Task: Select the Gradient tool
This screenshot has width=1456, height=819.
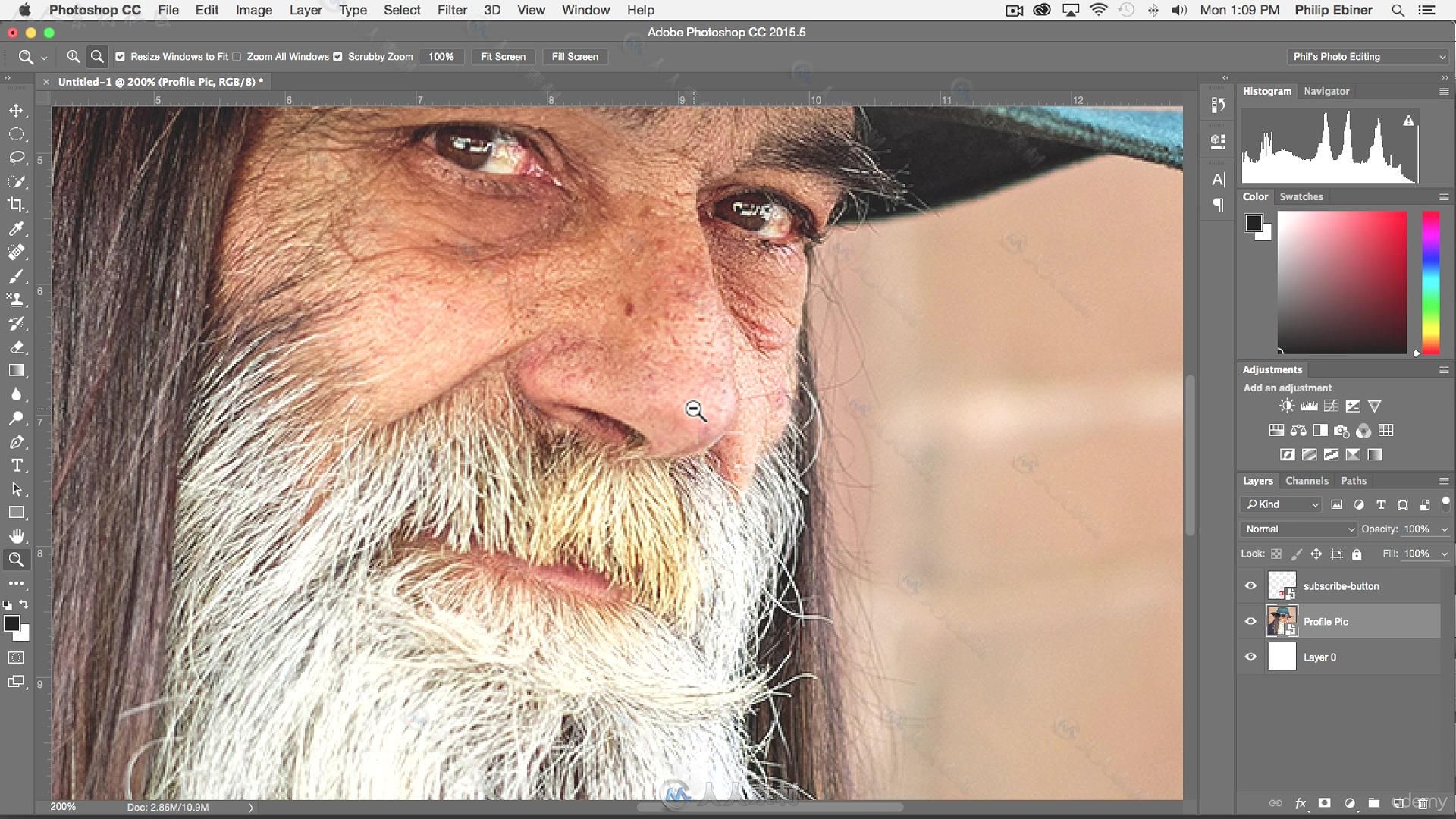Action: click(16, 371)
